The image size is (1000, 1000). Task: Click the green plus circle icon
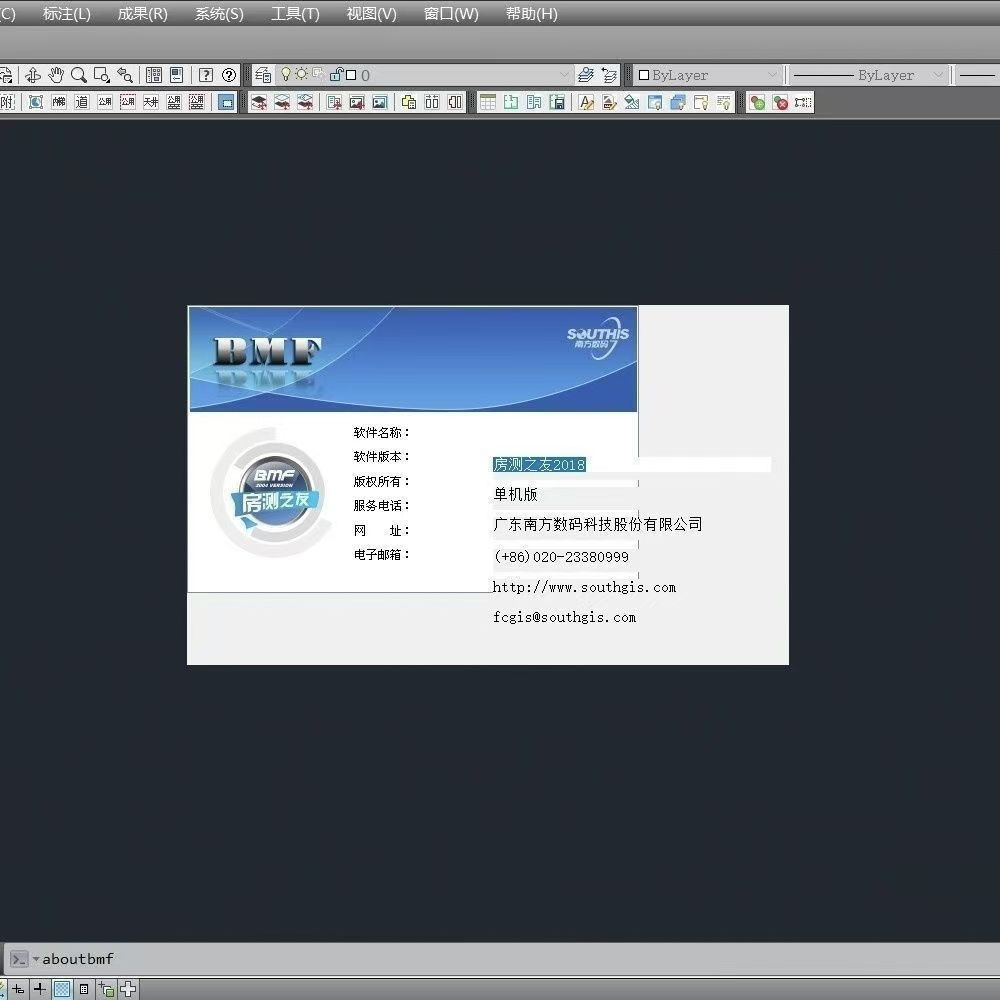coord(757,102)
